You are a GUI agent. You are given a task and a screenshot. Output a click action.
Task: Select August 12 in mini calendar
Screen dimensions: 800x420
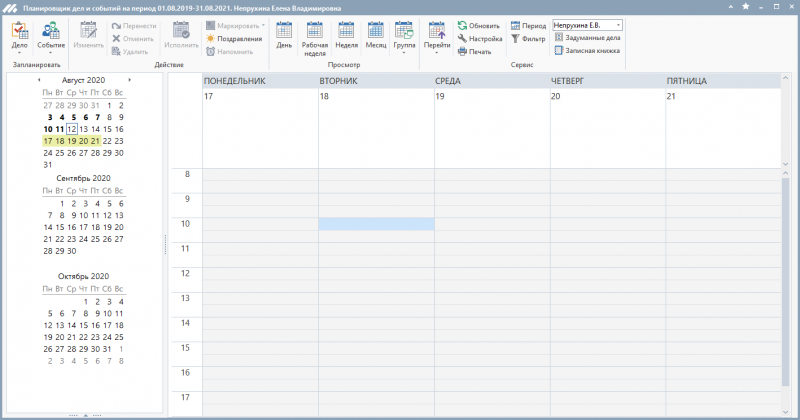tap(71, 129)
